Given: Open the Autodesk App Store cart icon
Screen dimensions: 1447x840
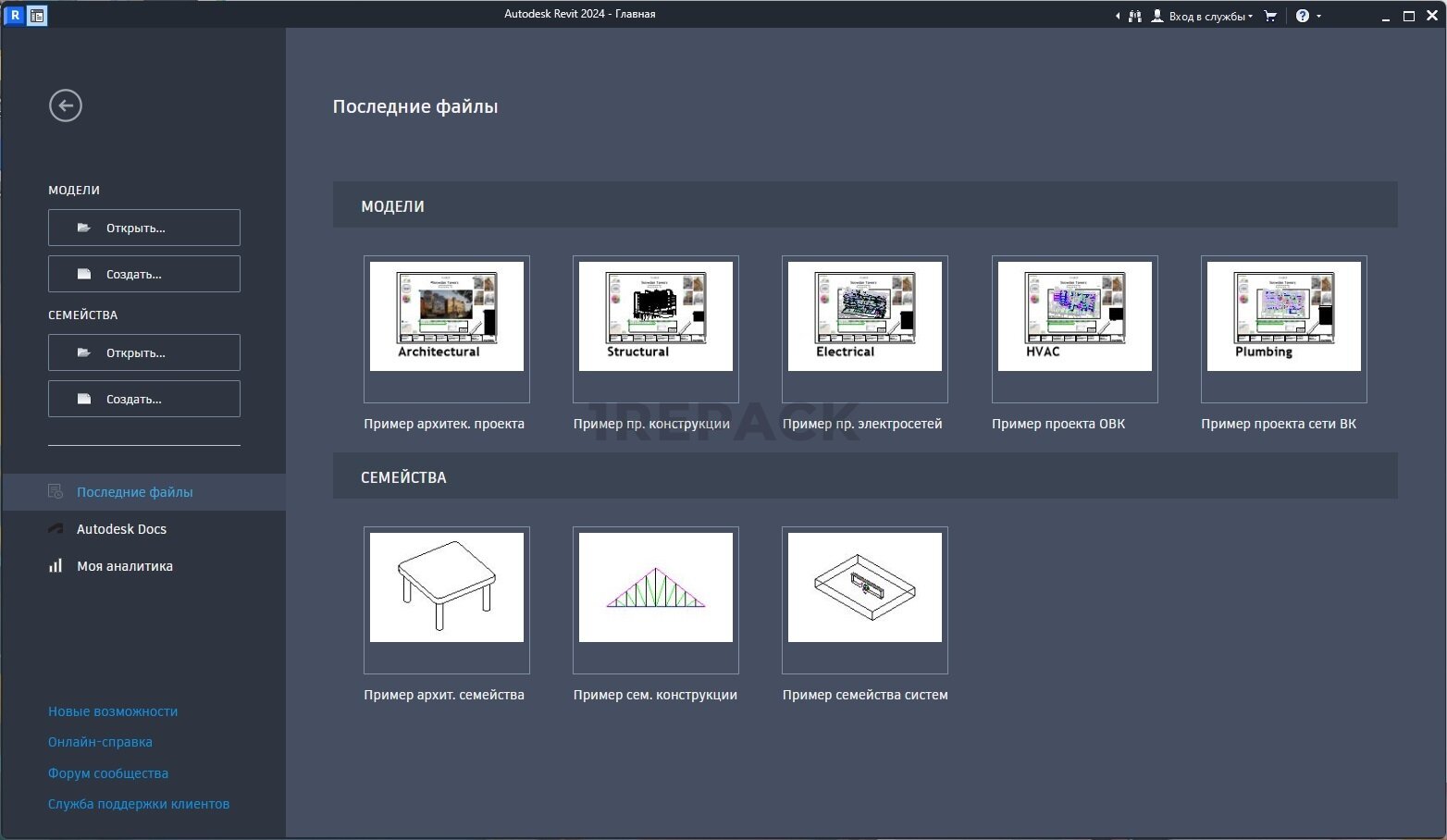Looking at the screenshot, I should pyautogui.click(x=1270, y=16).
